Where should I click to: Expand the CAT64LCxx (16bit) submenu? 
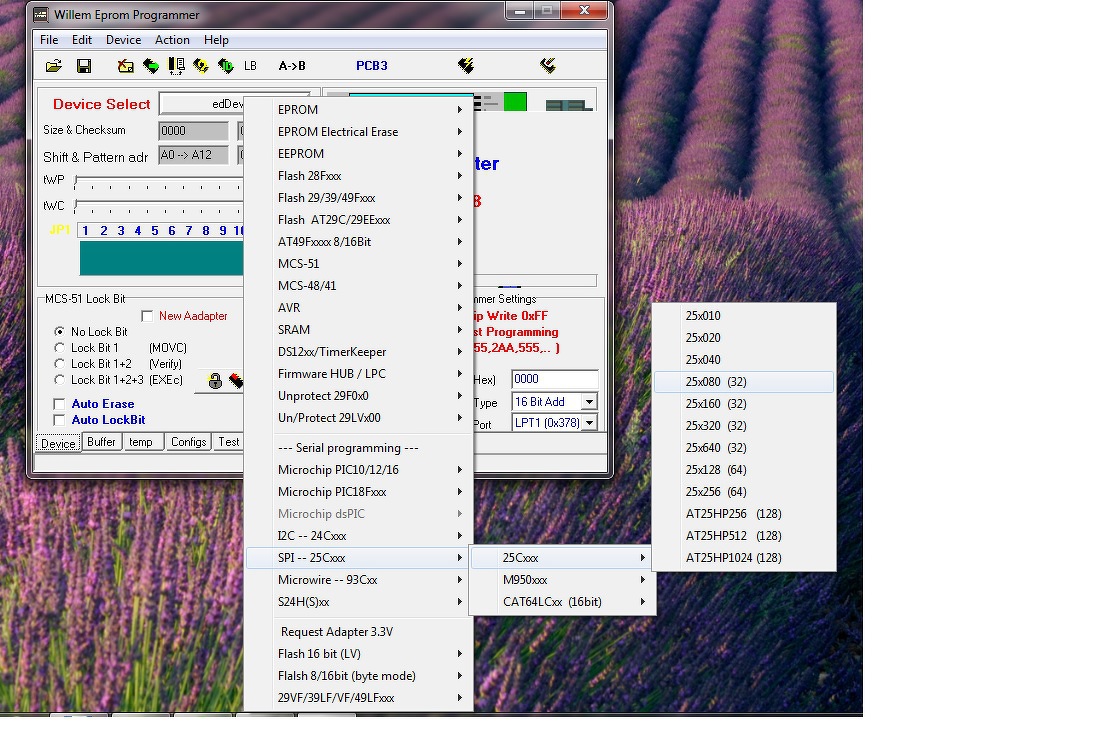[x=562, y=602]
